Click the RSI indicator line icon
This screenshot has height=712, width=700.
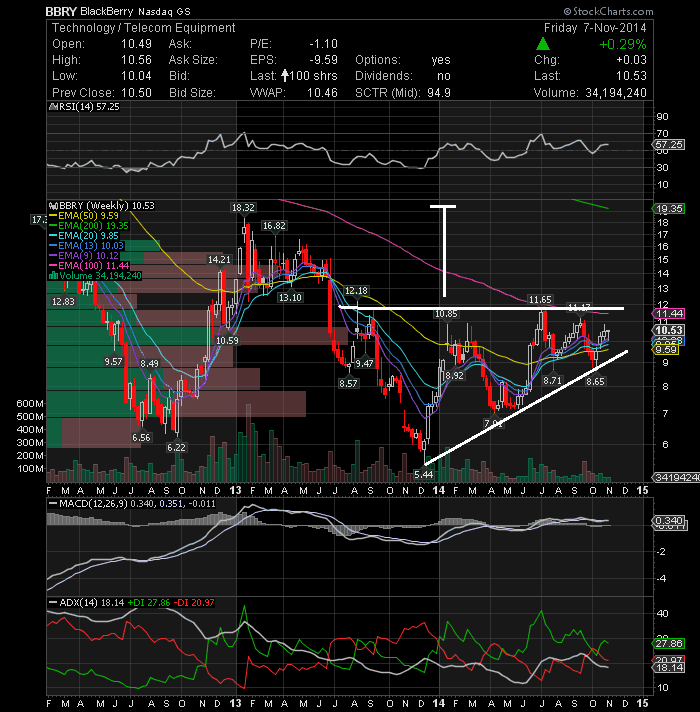[53, 107]
